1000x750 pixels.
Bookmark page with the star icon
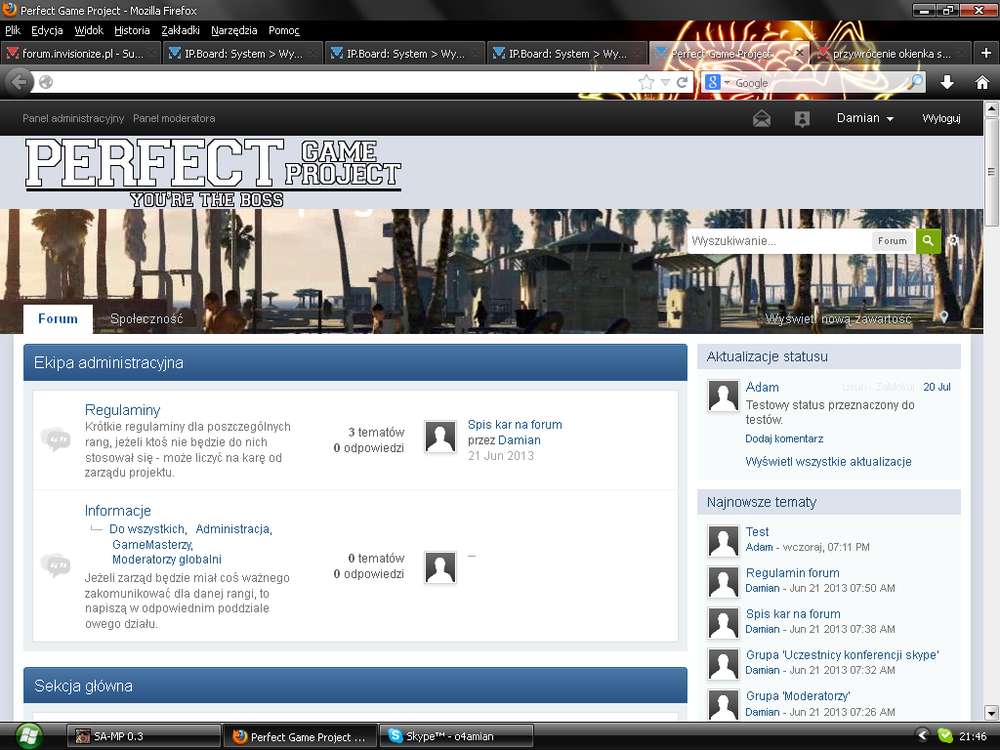[646, 83]
